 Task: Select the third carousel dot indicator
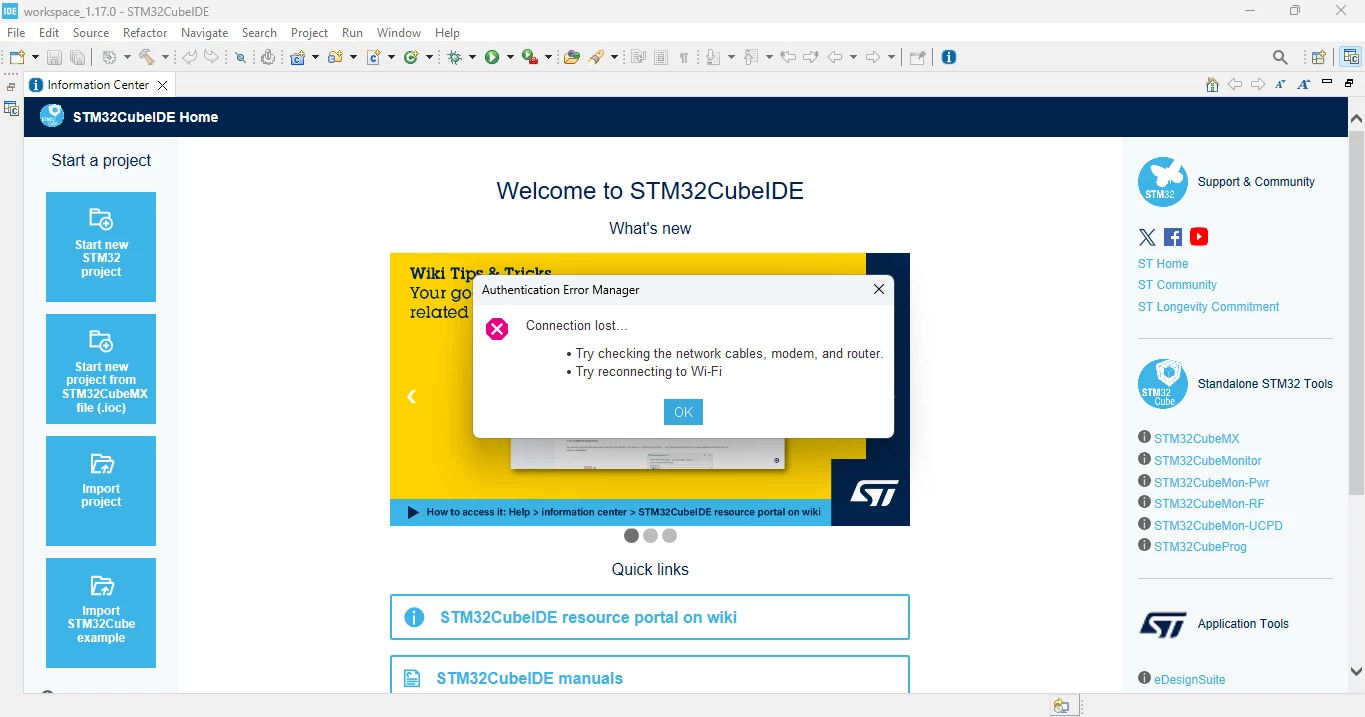tap(669, 536)
